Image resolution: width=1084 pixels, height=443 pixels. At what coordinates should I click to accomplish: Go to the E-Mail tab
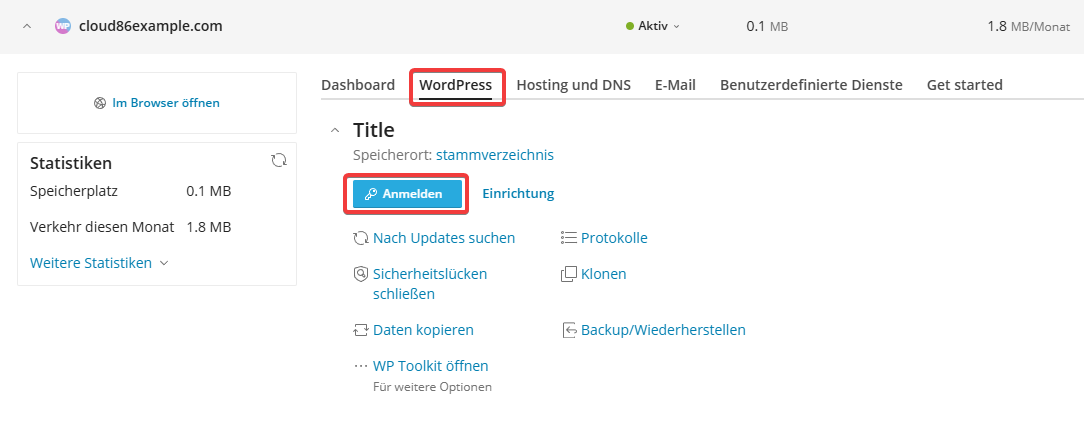[x=675, y=85]
